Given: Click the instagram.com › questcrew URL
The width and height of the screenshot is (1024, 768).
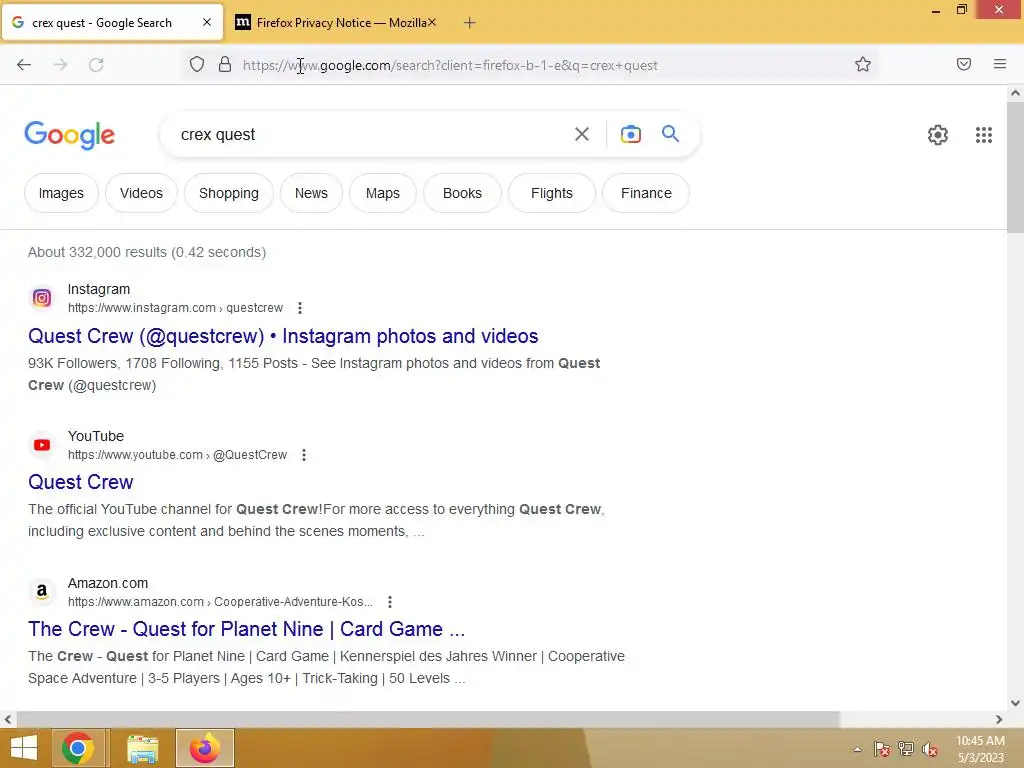Looking at the screenshot, I should [x=175, y=308].
